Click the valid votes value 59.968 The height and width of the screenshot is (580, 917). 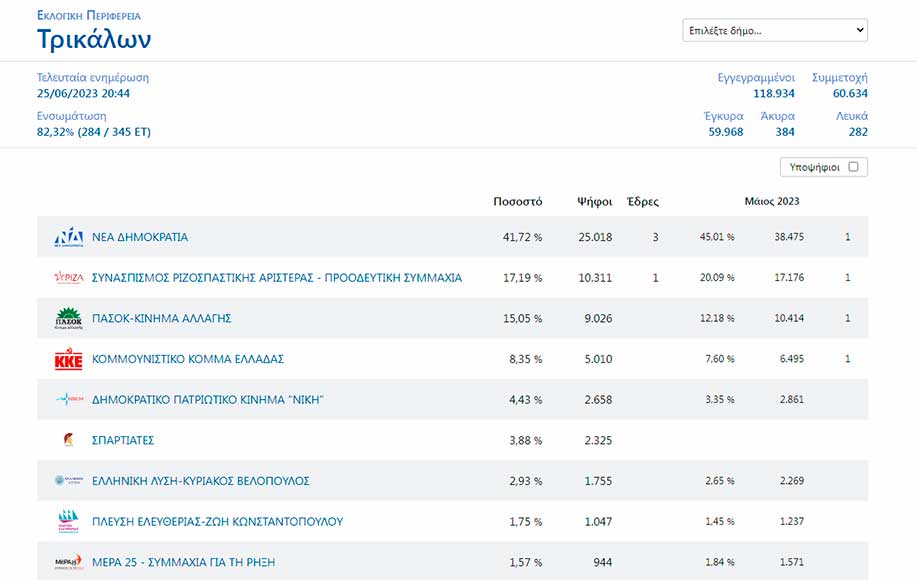(x=726, y=132)
